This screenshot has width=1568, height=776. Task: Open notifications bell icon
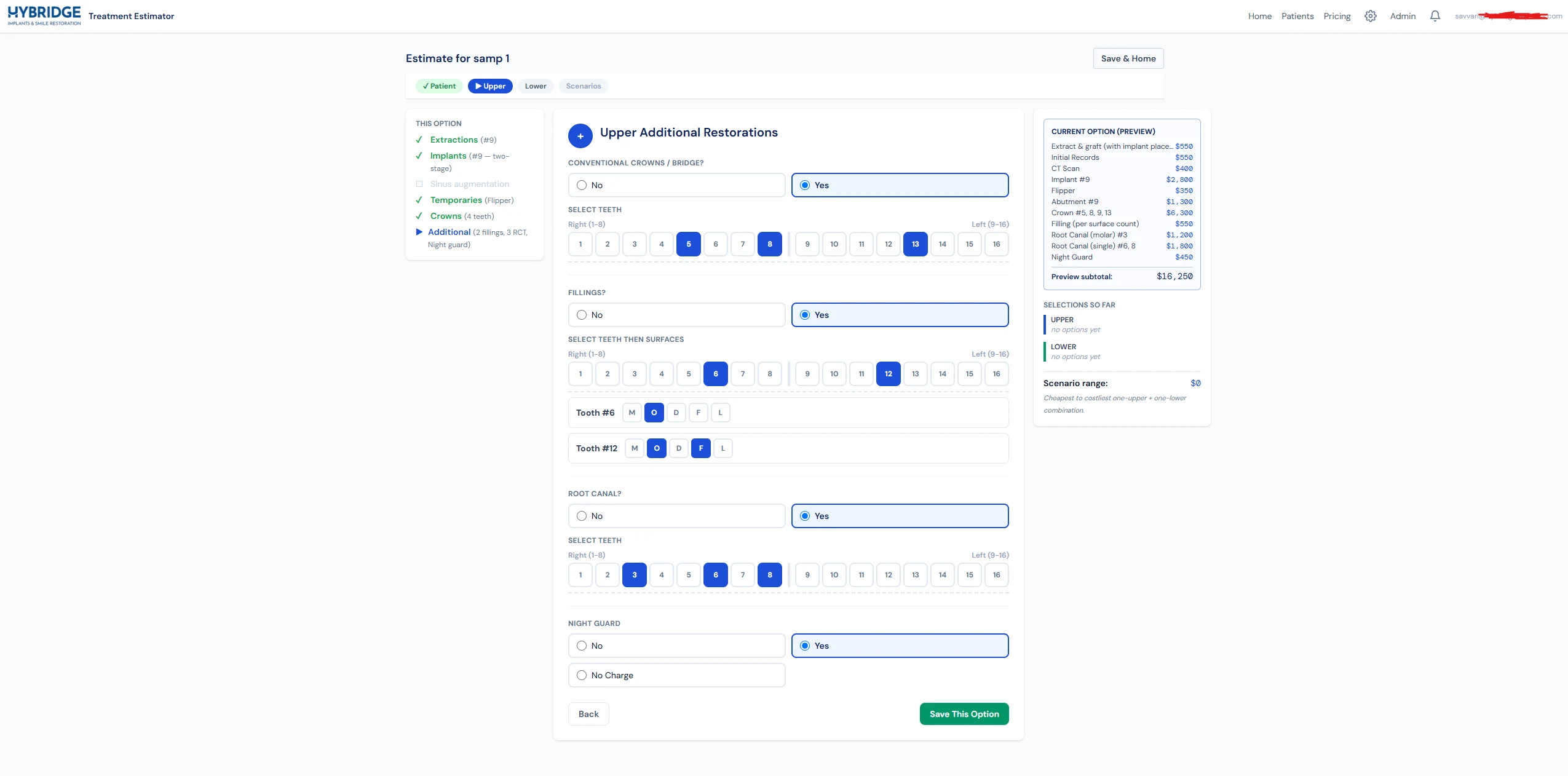[x=1435, y=16]
